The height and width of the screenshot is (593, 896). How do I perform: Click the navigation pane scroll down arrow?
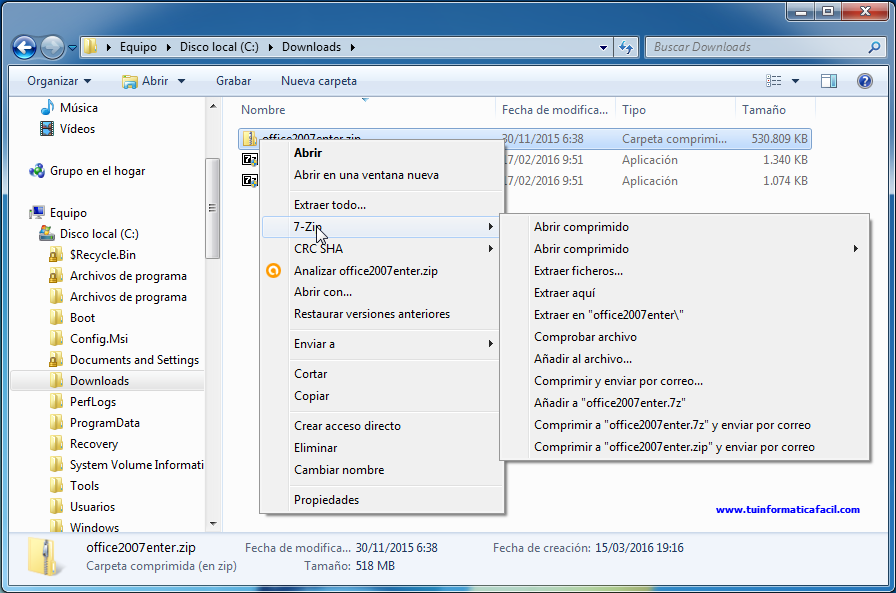pyautogui.click(x=213, y=523)
